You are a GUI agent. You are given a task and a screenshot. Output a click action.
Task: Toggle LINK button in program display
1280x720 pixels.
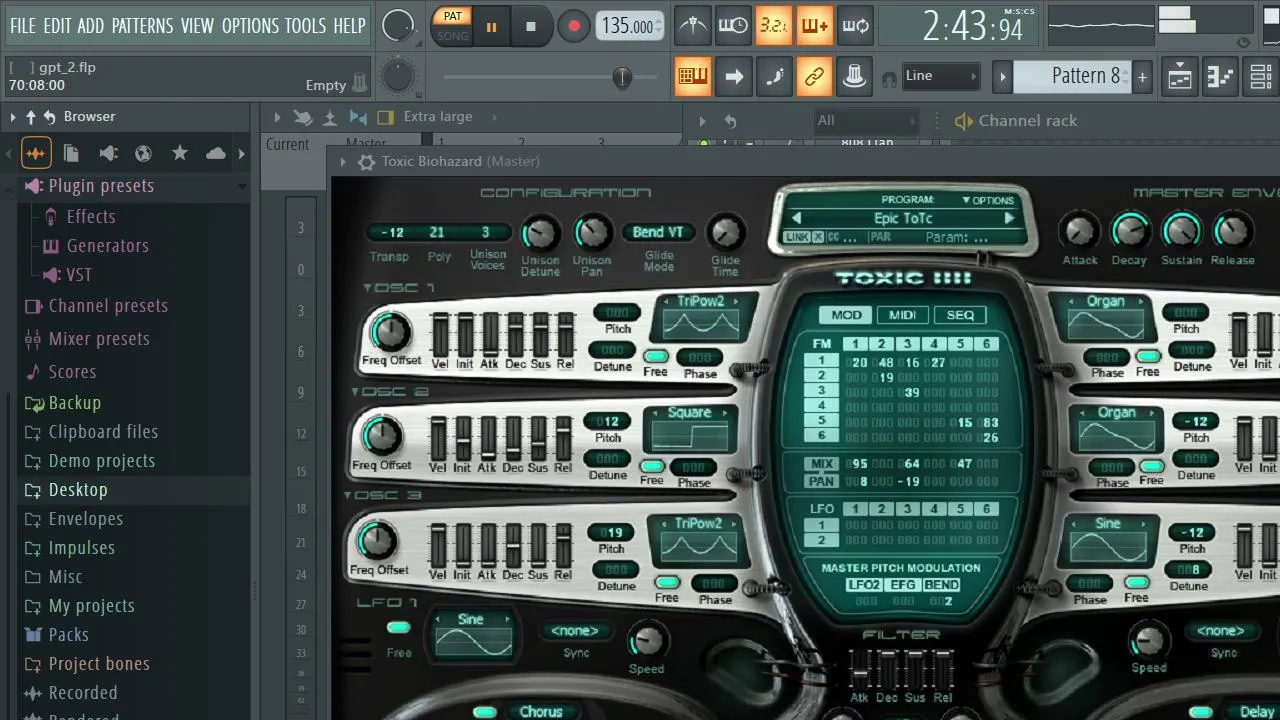click(797, 237)
